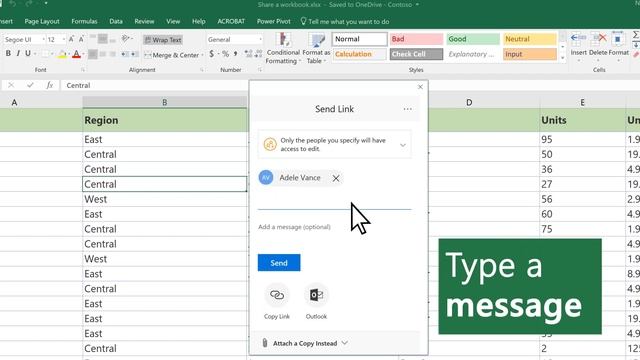Open orientation text rotation icon
The height and width of the screenshot is (360, 640).
point(126,39)
